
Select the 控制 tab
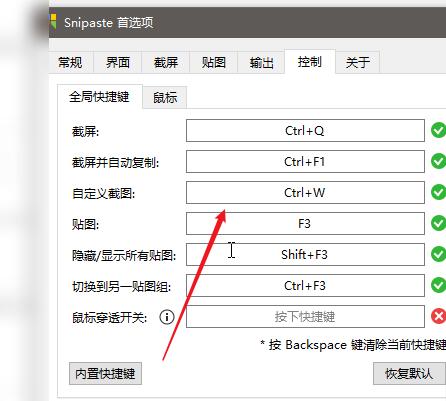pos(310,62)
